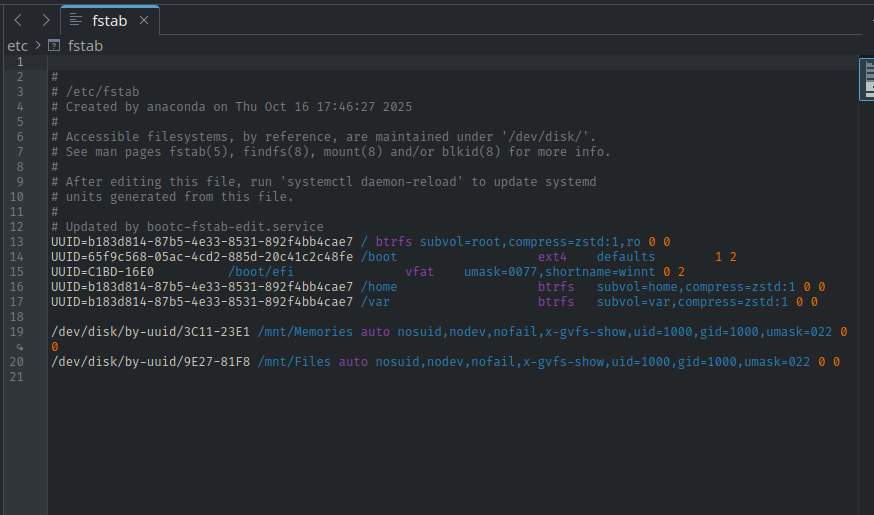Click the '# /etc/fstab' comment line
This screenshot has width=874, height=515.
point(95,92)
